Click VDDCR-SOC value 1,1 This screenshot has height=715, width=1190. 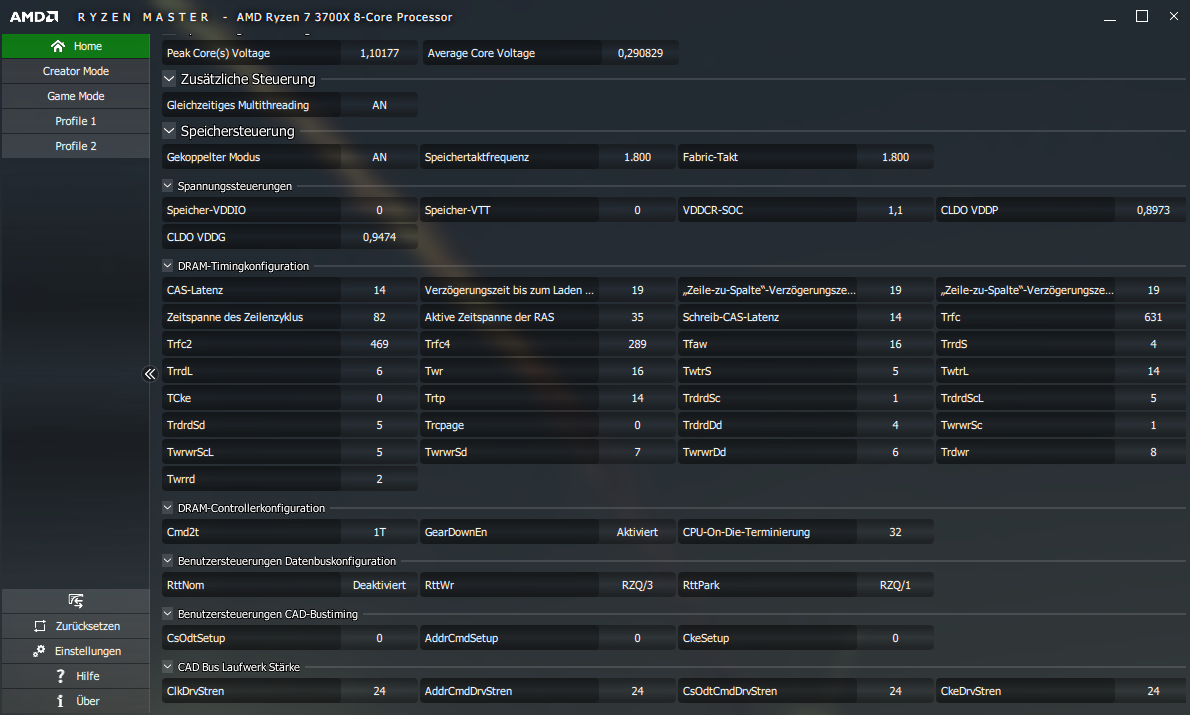click(x=896, y=210)
